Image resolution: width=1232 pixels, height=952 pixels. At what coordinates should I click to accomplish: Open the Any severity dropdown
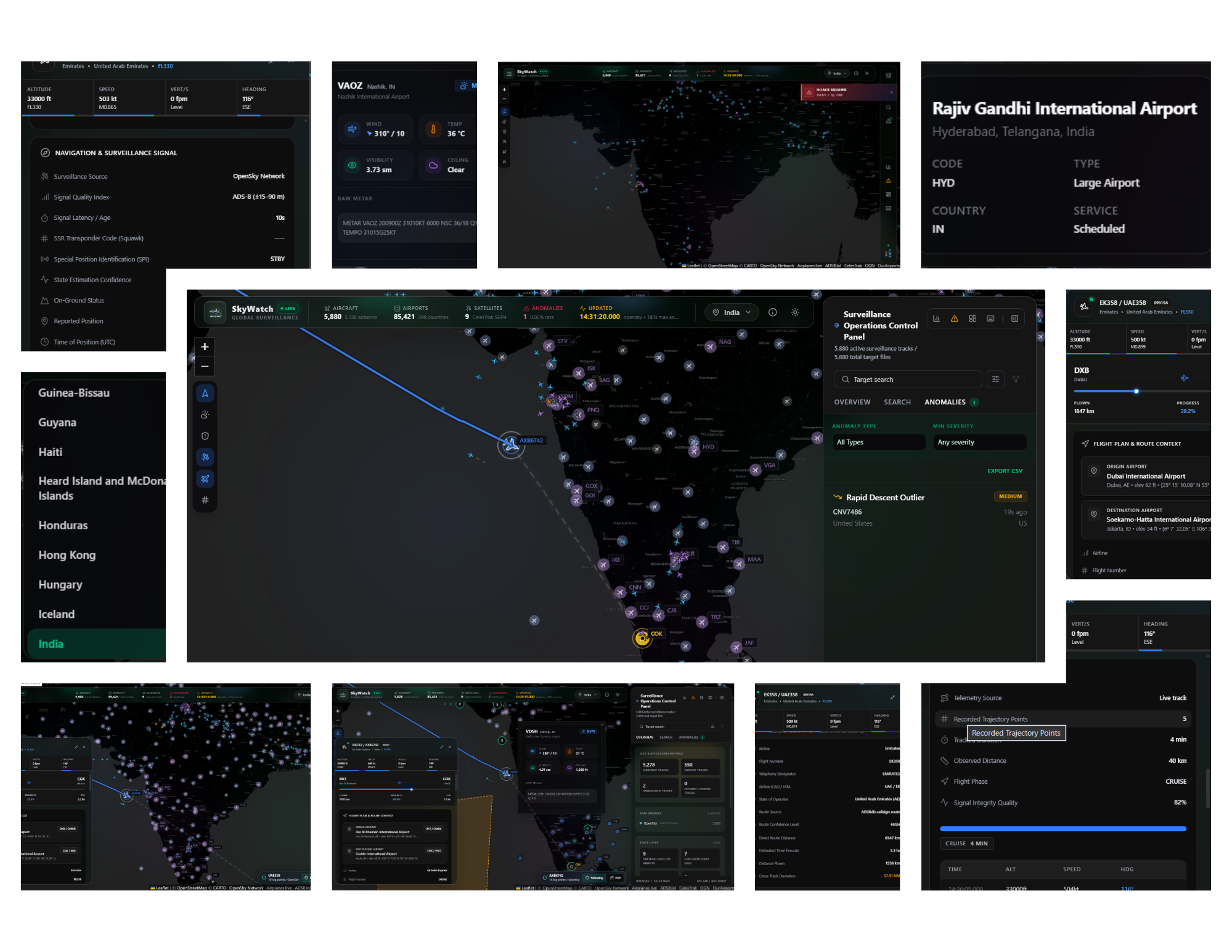point(979,442)
